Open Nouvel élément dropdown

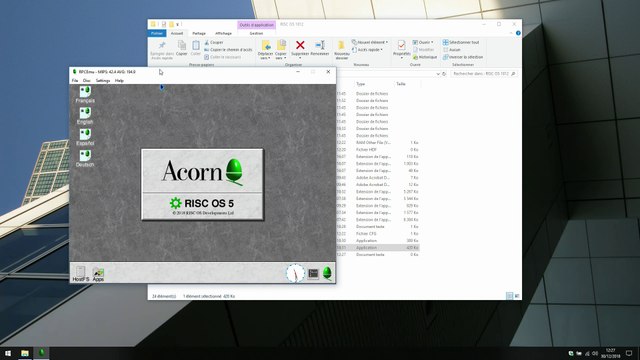[x=370, y=42]
